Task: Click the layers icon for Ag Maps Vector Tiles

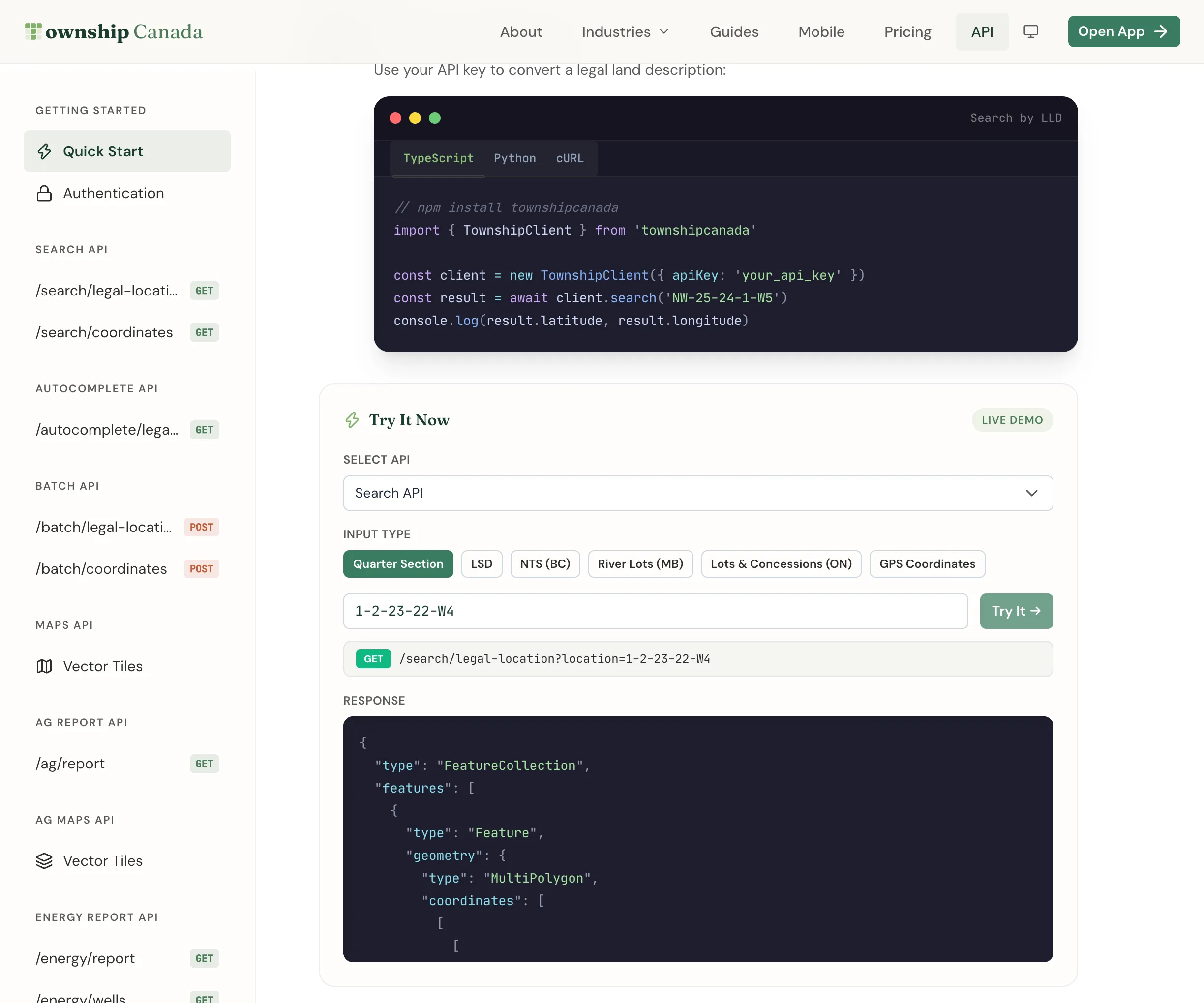Action: tap(44, 861)
